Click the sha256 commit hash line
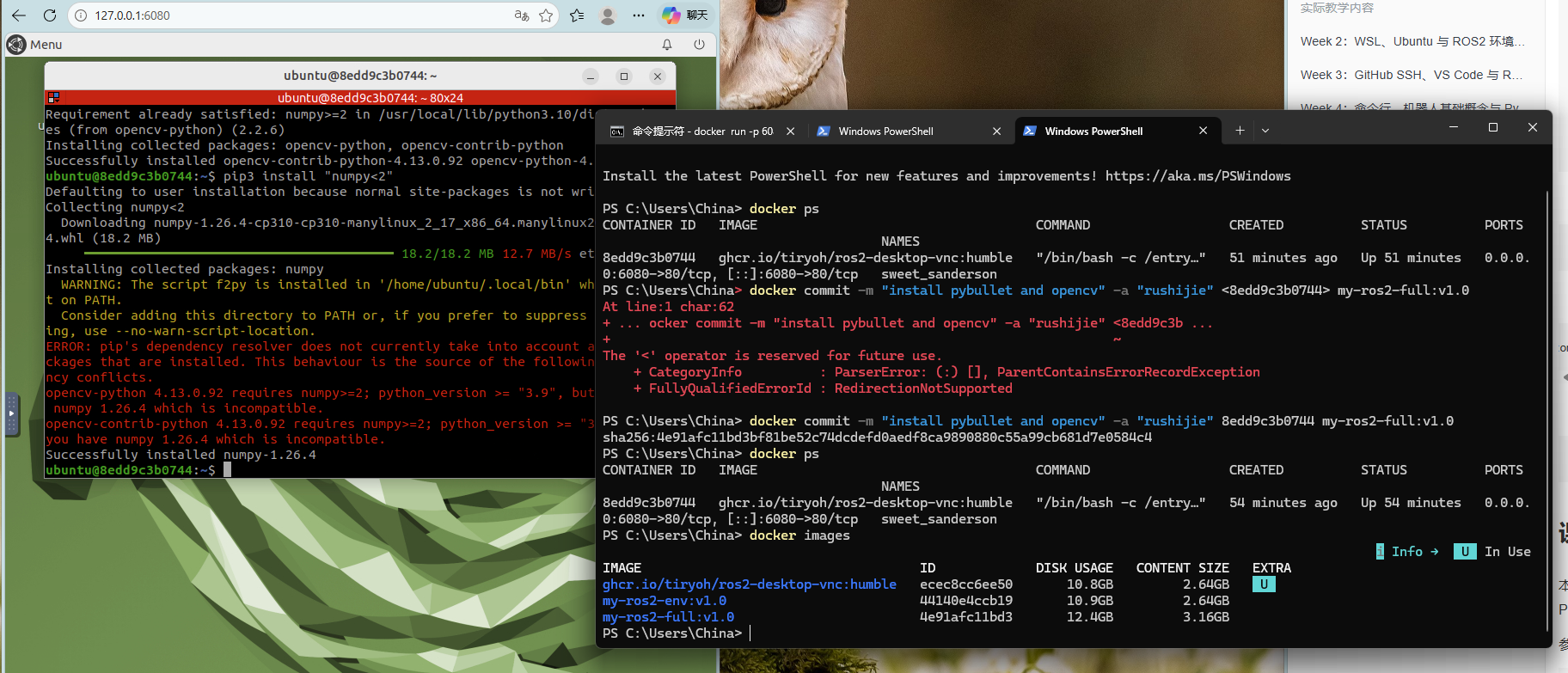Image resolution: width=1568 pixels, height=673 pixels. pos(878,437)
